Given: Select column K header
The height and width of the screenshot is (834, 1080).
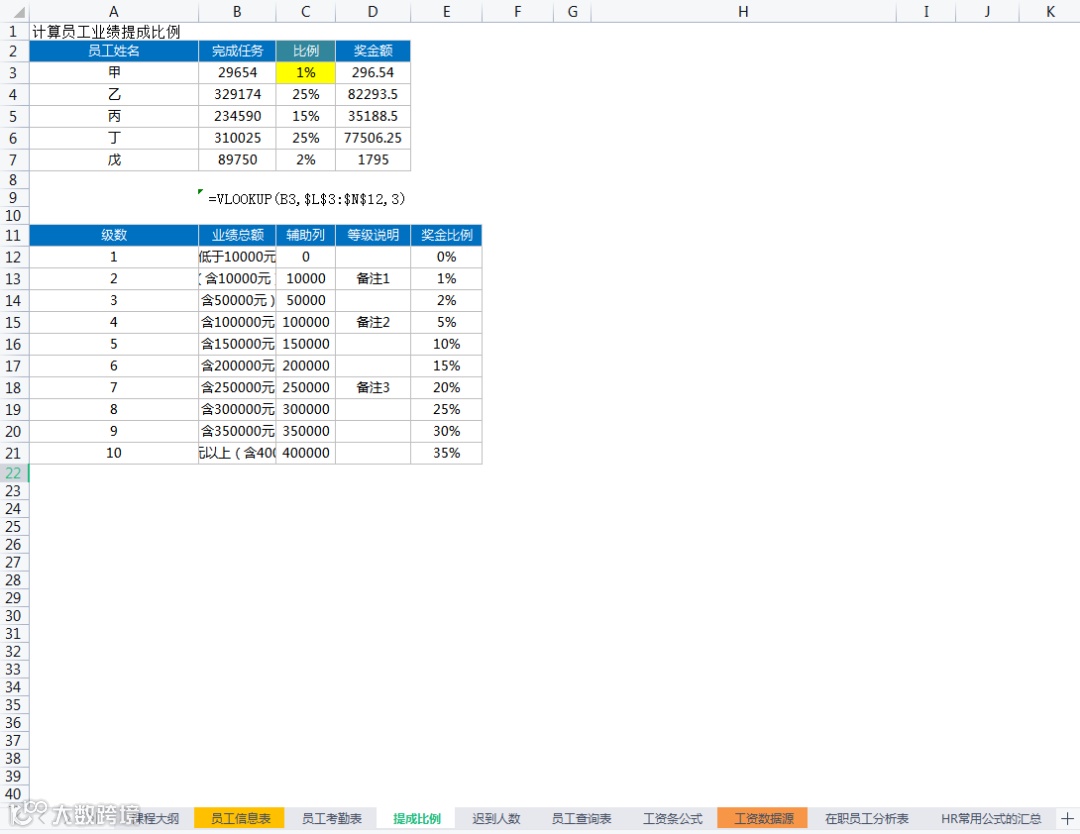Looking at the screenshot, I should [x=1050, y=12].
